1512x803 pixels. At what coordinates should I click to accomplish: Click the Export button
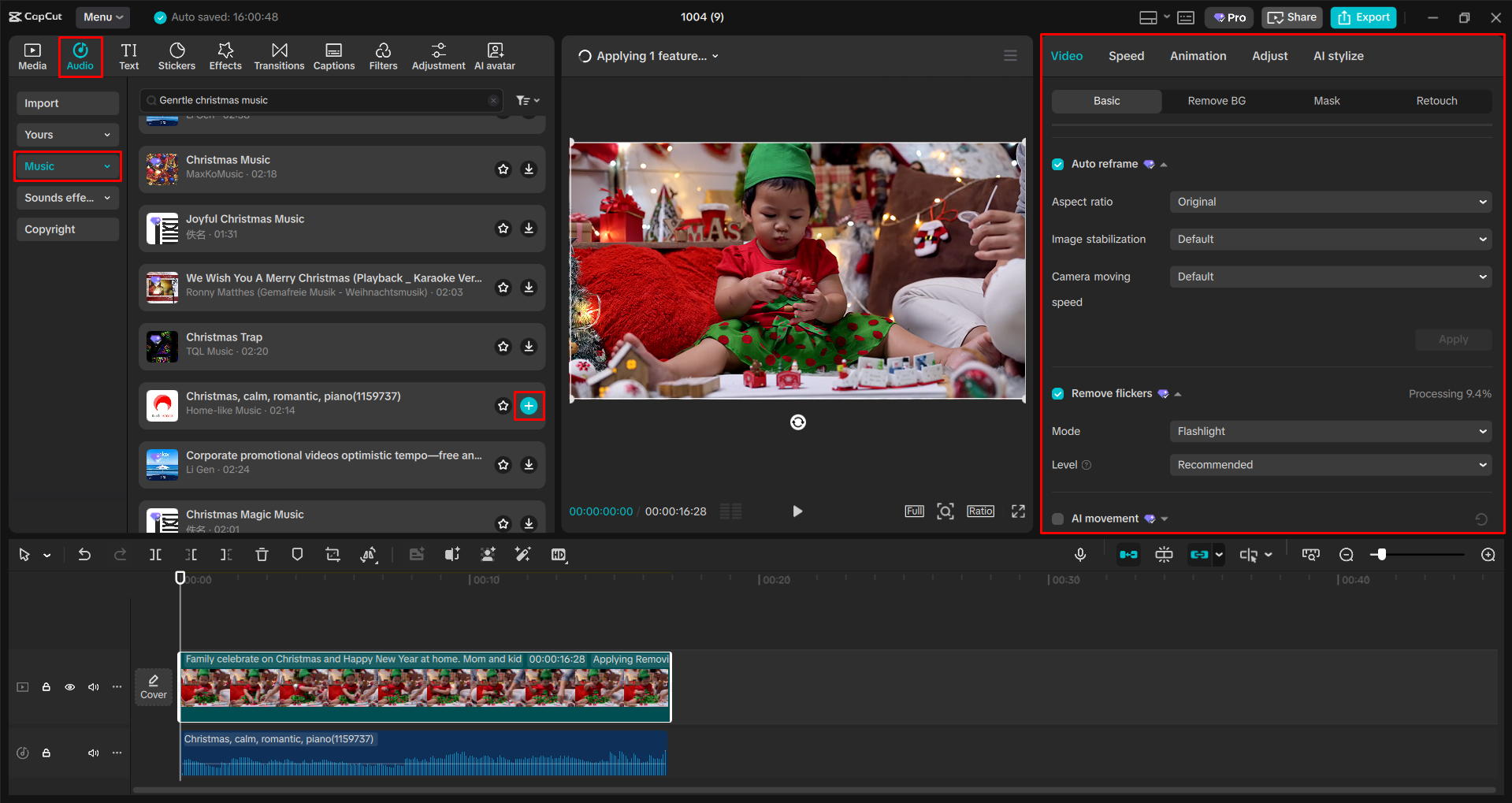pyautogui.click(x=1362, y=17)
